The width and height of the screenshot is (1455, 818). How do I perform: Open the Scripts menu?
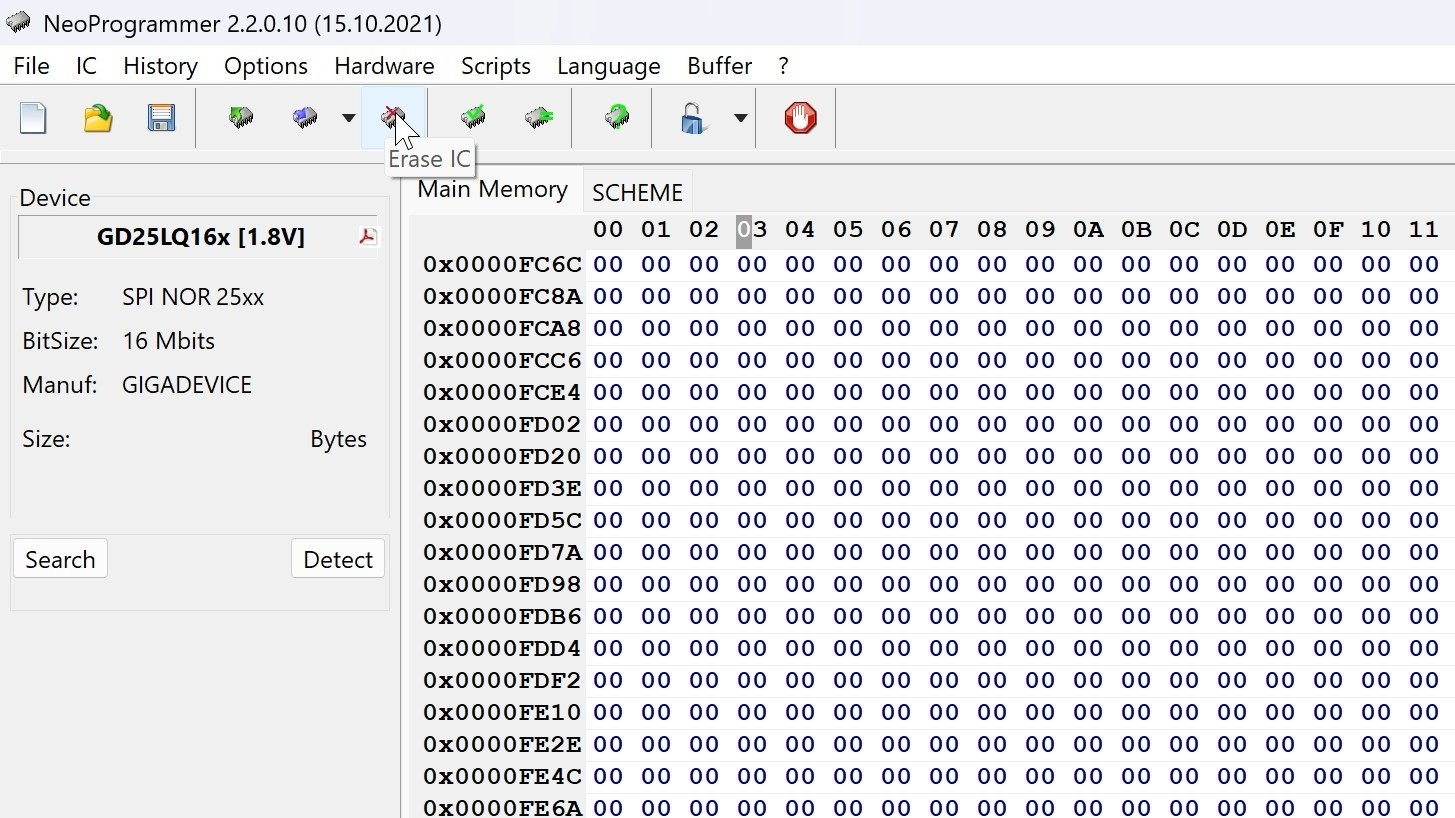(496, 66)
